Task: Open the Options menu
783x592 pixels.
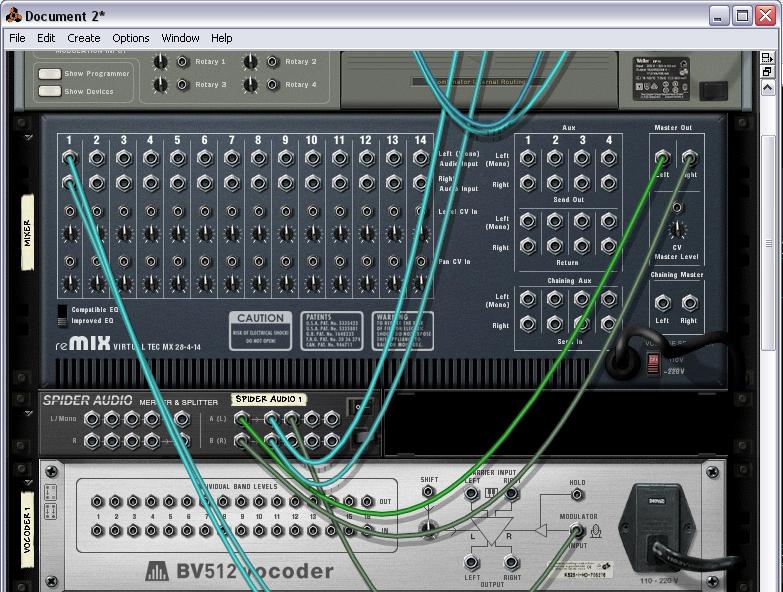Action: click(130, 38)
